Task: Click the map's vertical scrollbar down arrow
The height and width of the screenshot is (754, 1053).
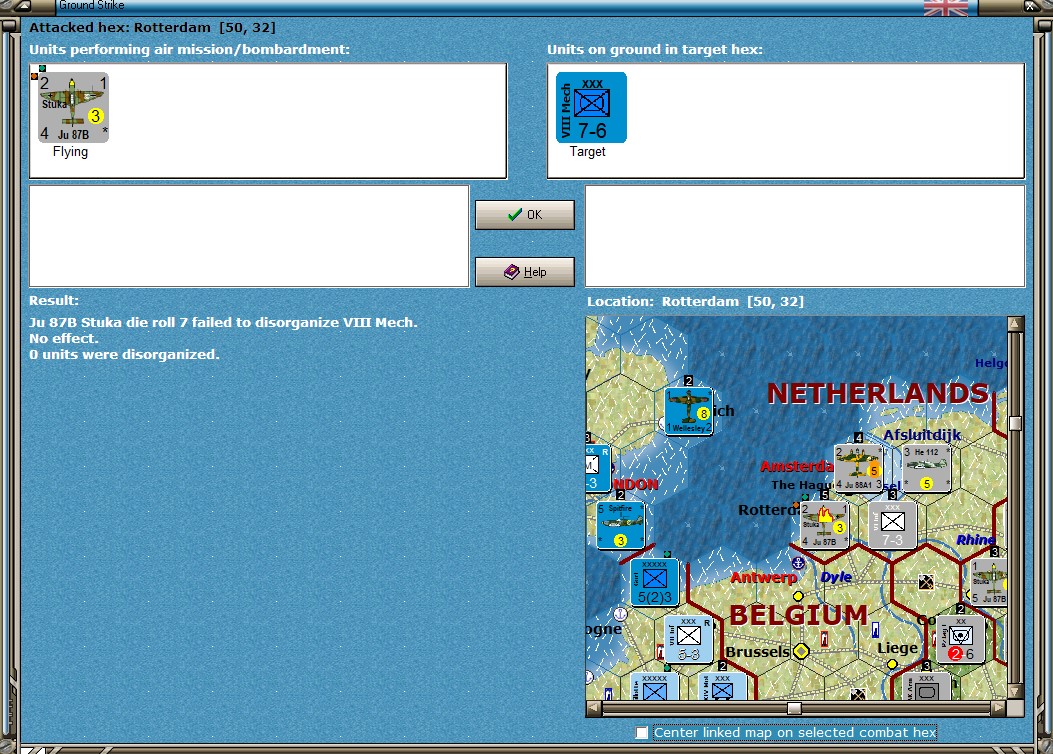Action: pyautogui.click(x=1015, y=692)
